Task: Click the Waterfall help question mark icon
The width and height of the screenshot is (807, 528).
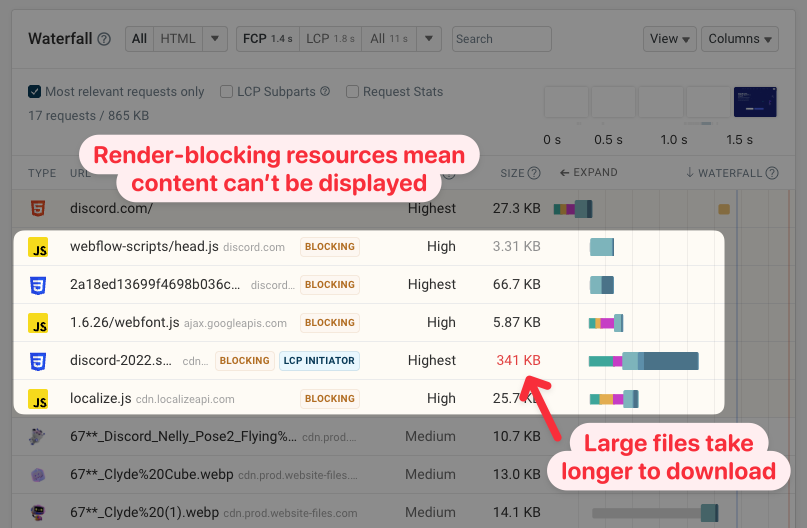Action: (x=104, y=40)
